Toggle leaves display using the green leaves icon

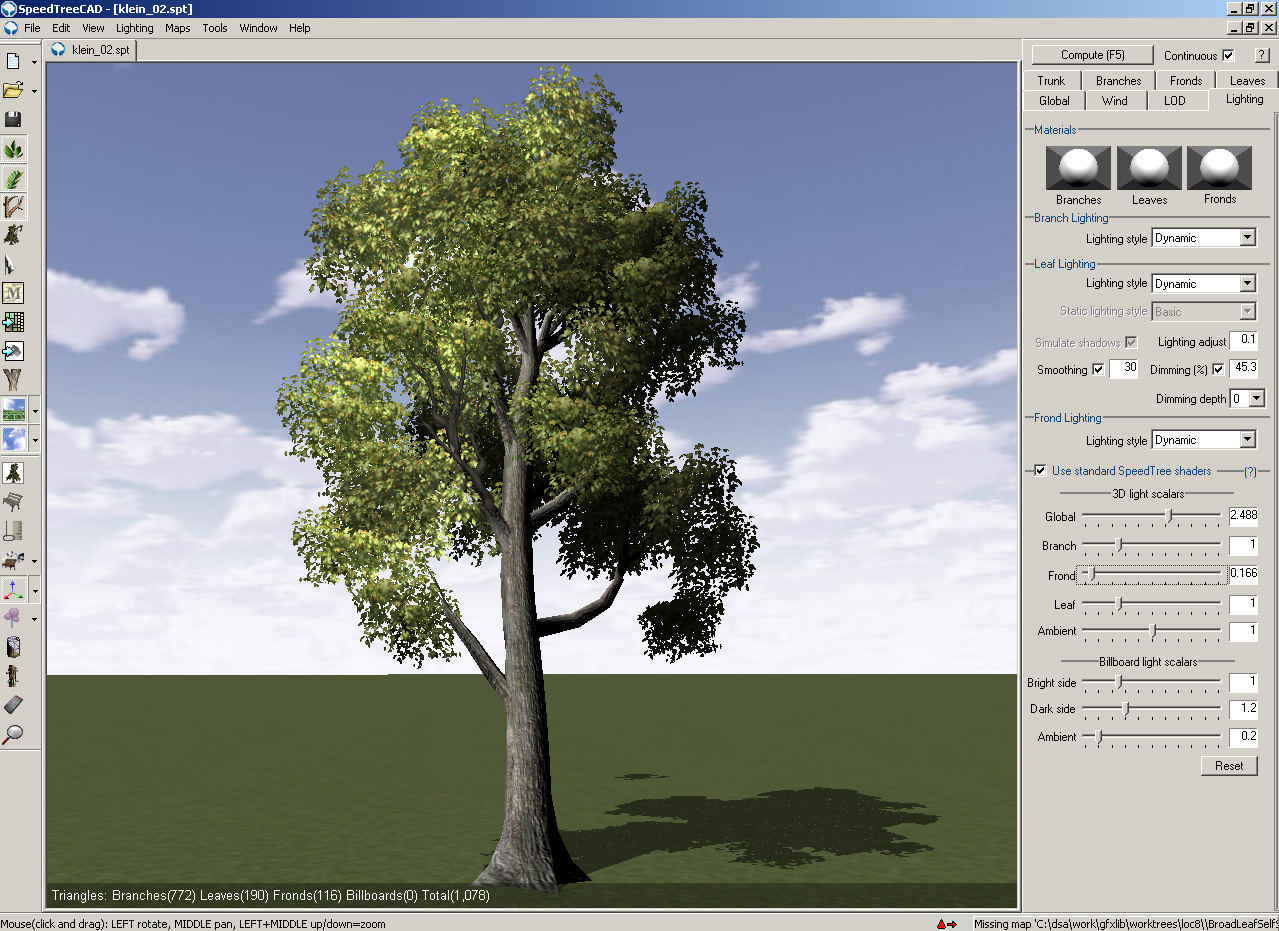(x=13, y=150)
